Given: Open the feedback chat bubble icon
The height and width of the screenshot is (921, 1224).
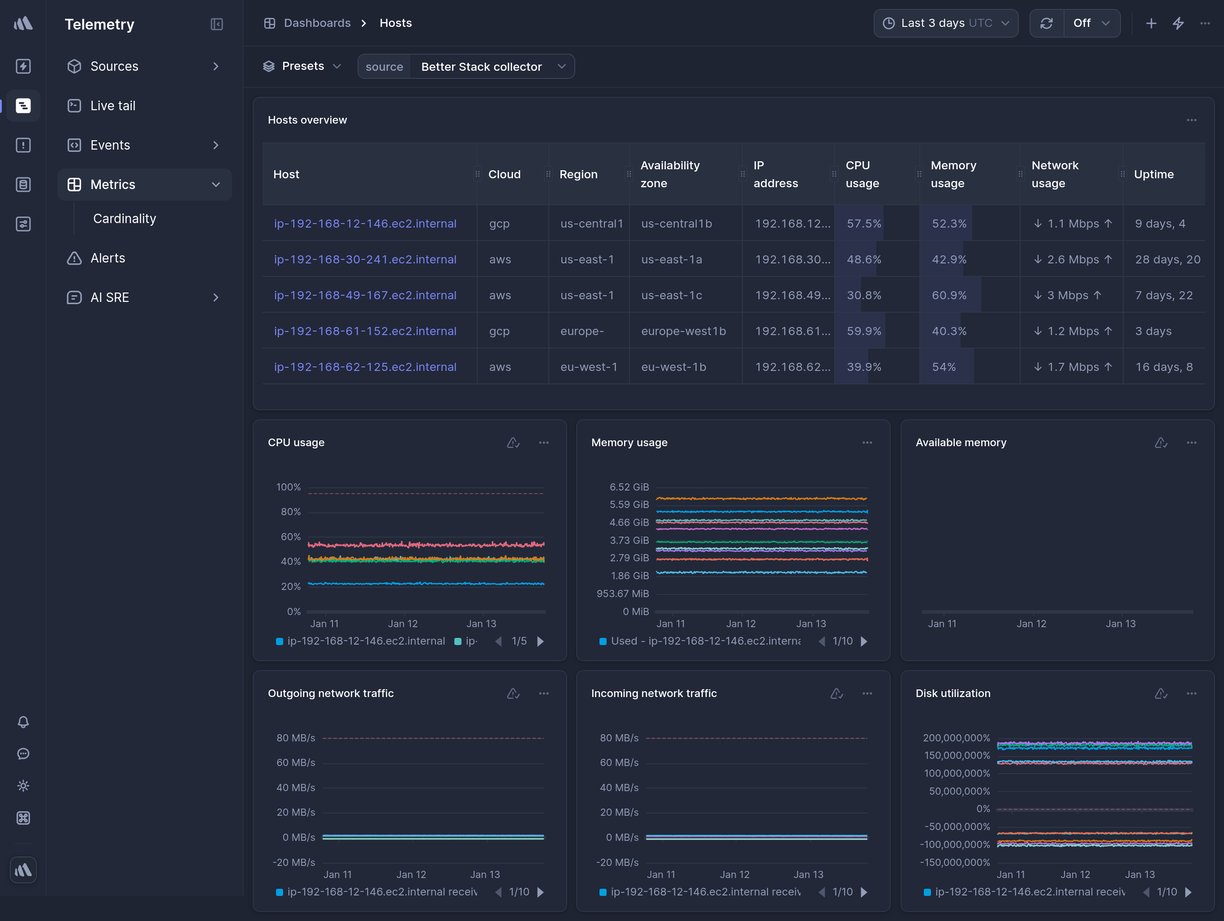Looking at the screenshot, I should pyautogui.click(x=22, y=754).
